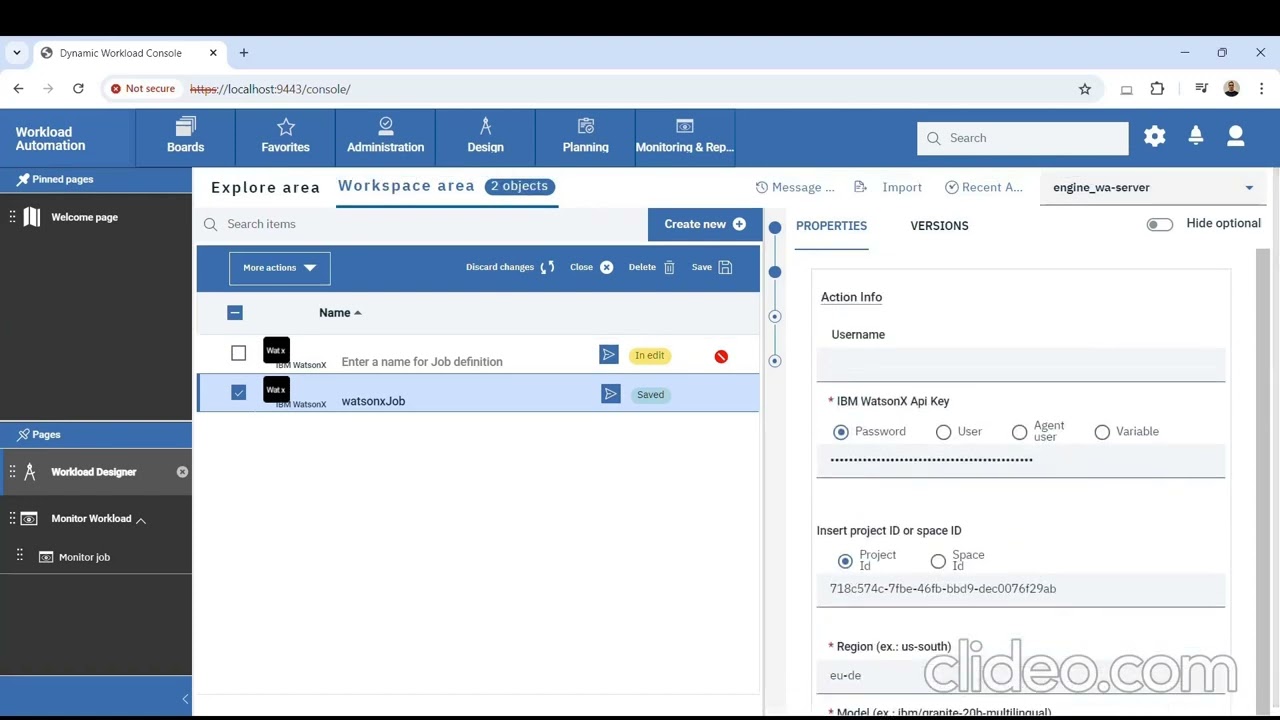
Task: Close the Workload Designer page
Action: (182, 472)
